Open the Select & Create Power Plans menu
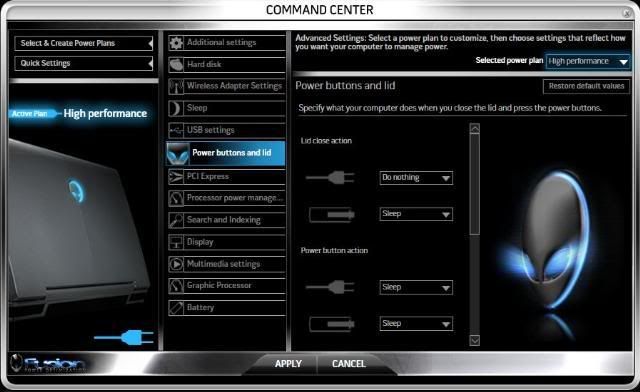Viewport: 640px width, 392px height. click(x=84, y=43)
